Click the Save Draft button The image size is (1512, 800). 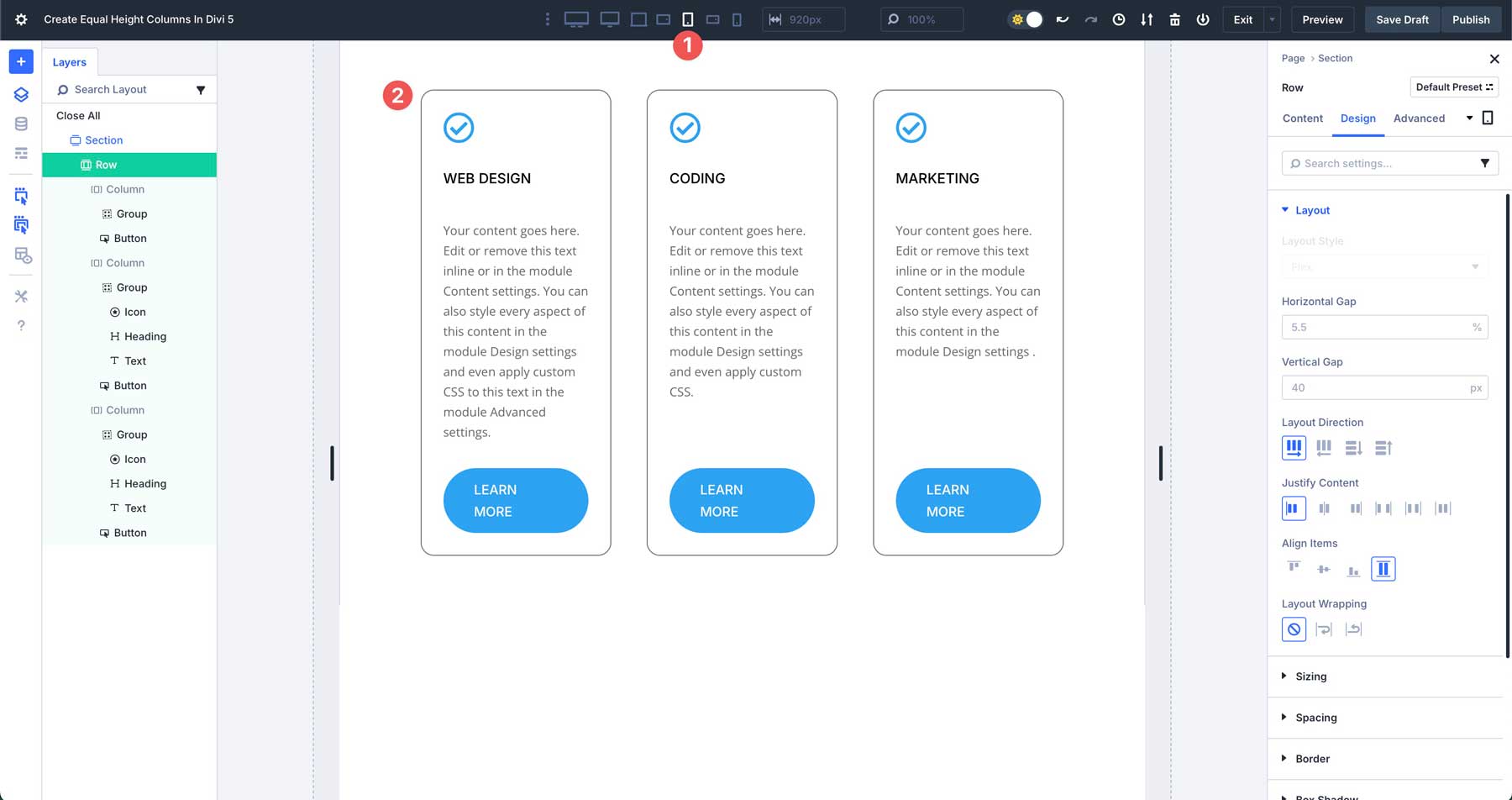tap(1402, 19)
